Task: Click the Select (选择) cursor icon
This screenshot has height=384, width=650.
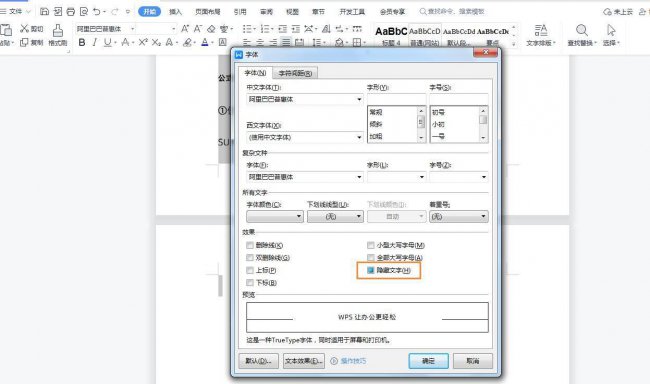Action: pos(611,30)
